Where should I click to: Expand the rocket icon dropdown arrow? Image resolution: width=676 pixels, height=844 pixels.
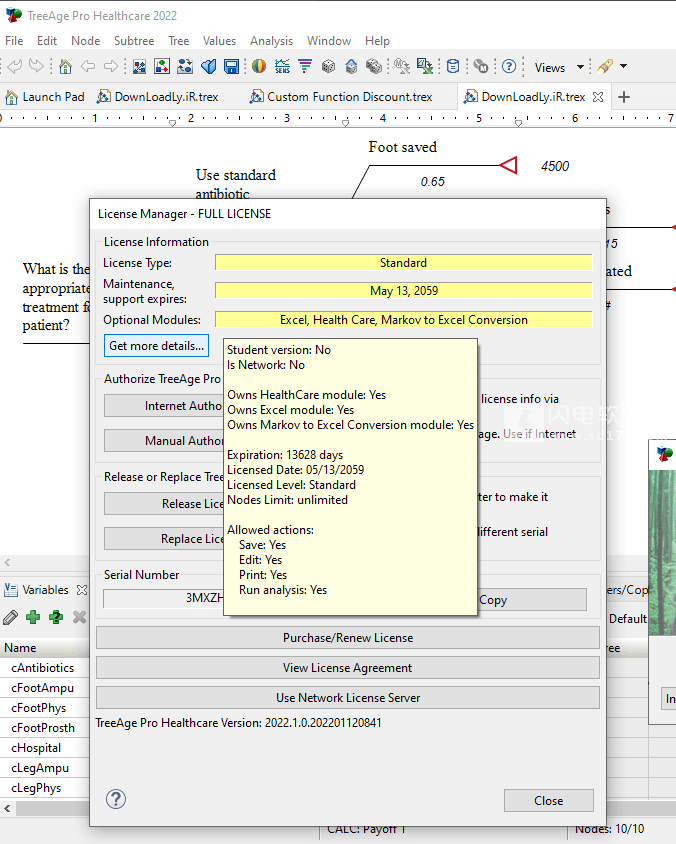tap(624, 67)
